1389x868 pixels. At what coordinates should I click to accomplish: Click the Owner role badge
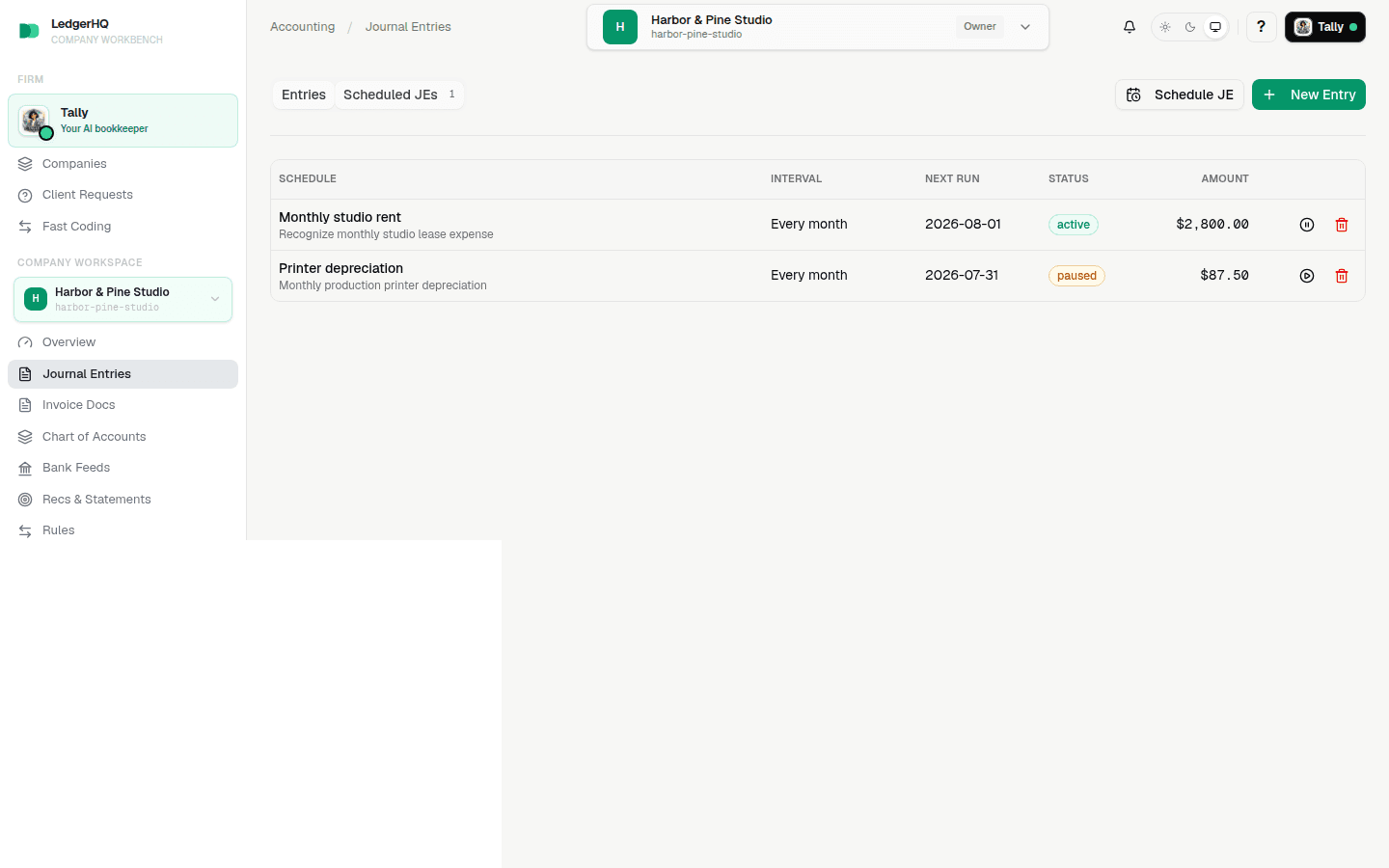point(979,27)
